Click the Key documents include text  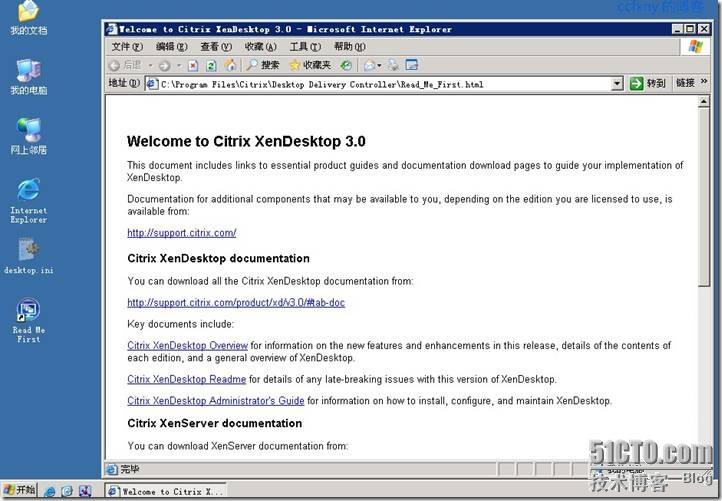(x=180, y=324)
